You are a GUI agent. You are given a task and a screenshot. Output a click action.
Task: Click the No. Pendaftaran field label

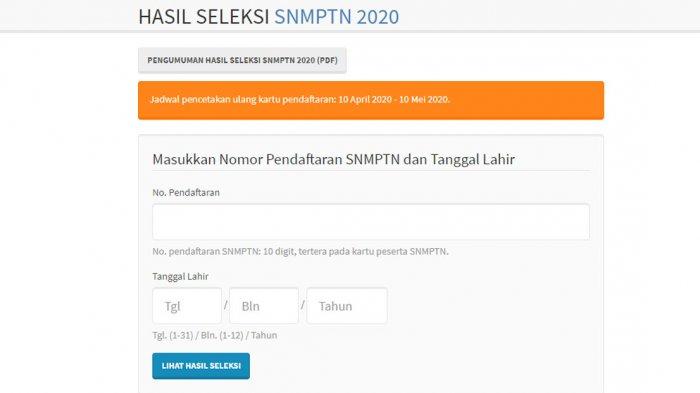click(186, 192)
